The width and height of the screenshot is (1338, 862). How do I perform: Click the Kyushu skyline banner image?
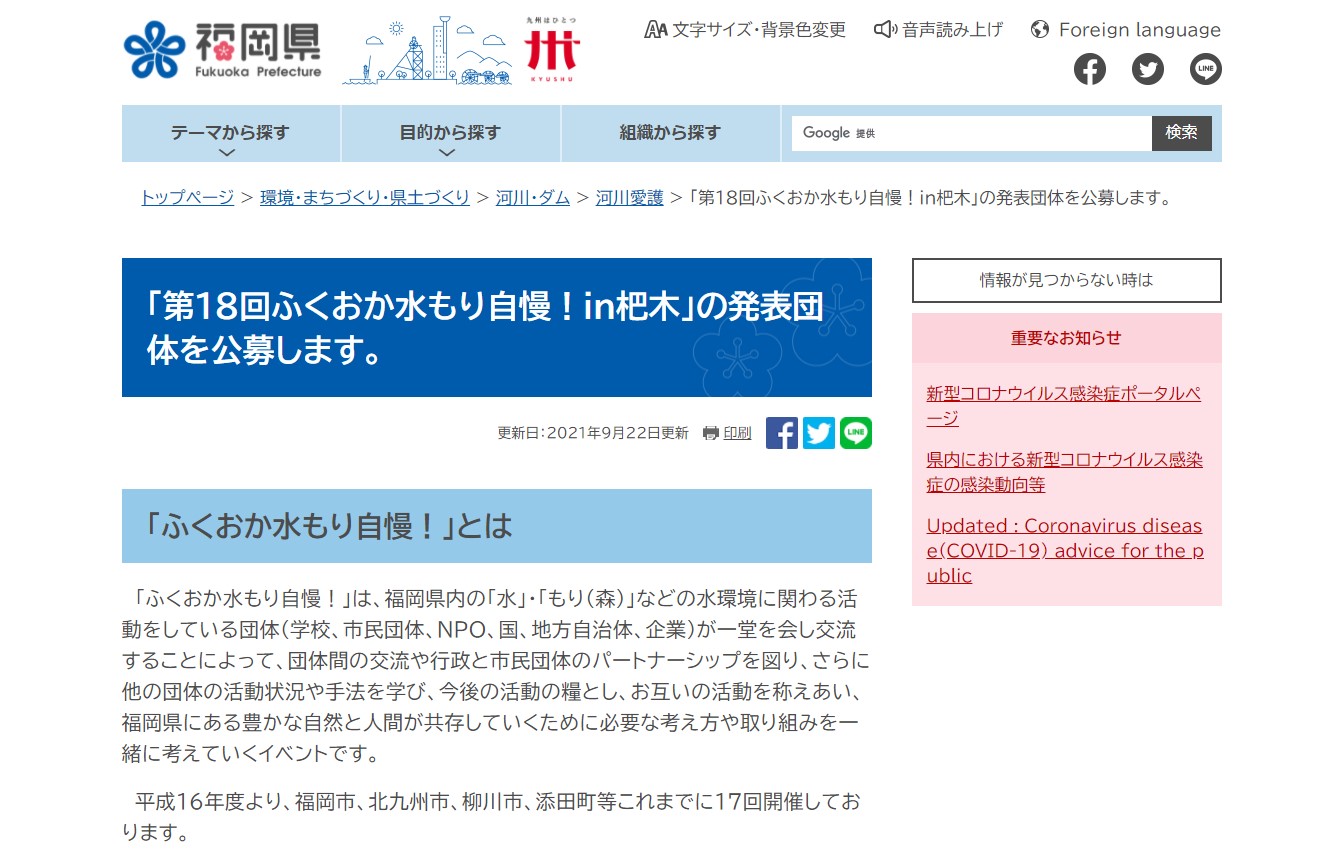pyautogui.click(x=461, y=51)
